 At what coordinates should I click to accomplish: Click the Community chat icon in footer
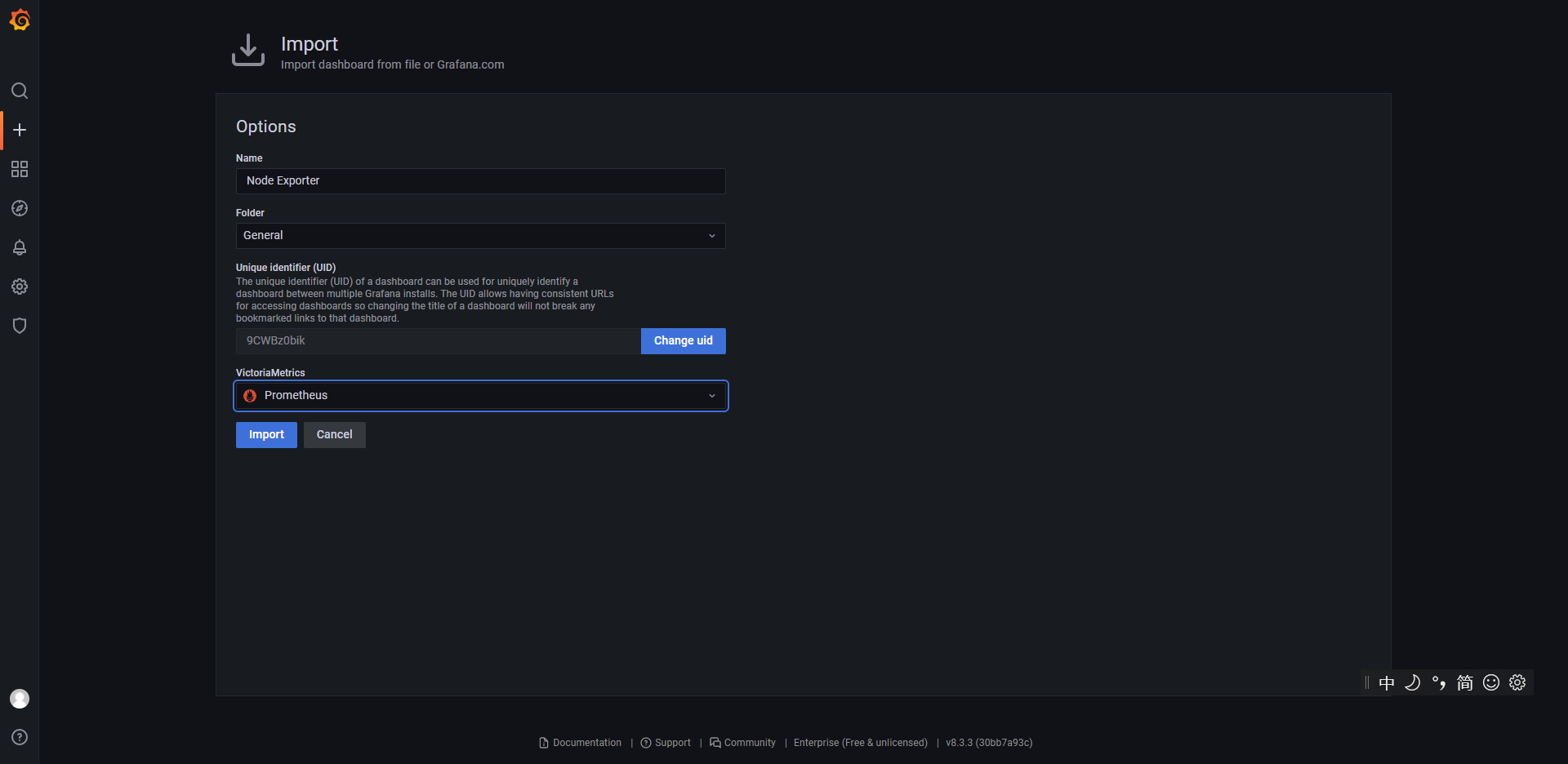tap(715, 743)
